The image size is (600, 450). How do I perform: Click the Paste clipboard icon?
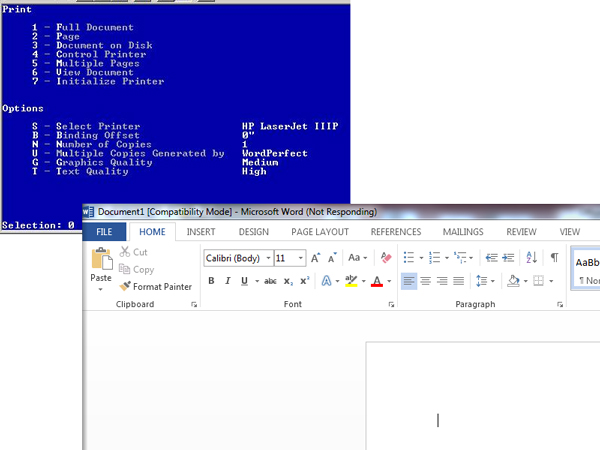pyautogui.click(x=101, y=261)
